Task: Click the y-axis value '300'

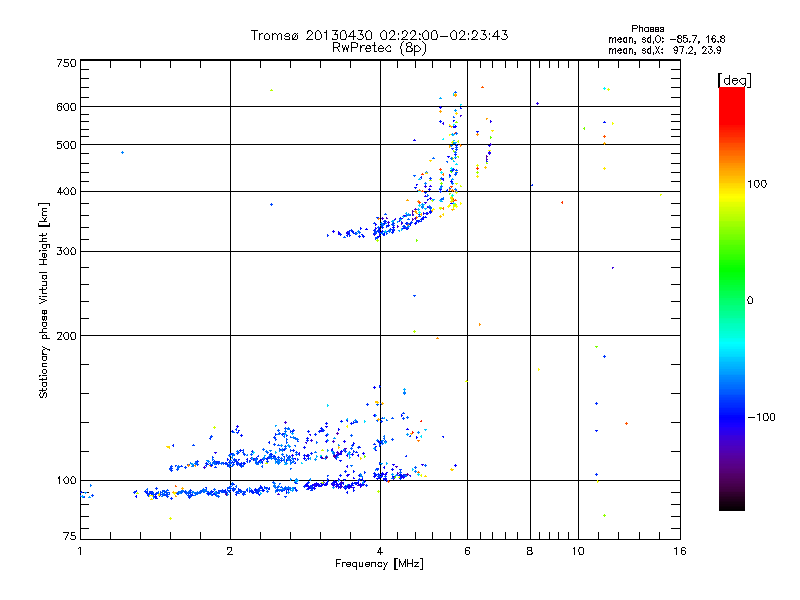Action: (x=66, y=251)
